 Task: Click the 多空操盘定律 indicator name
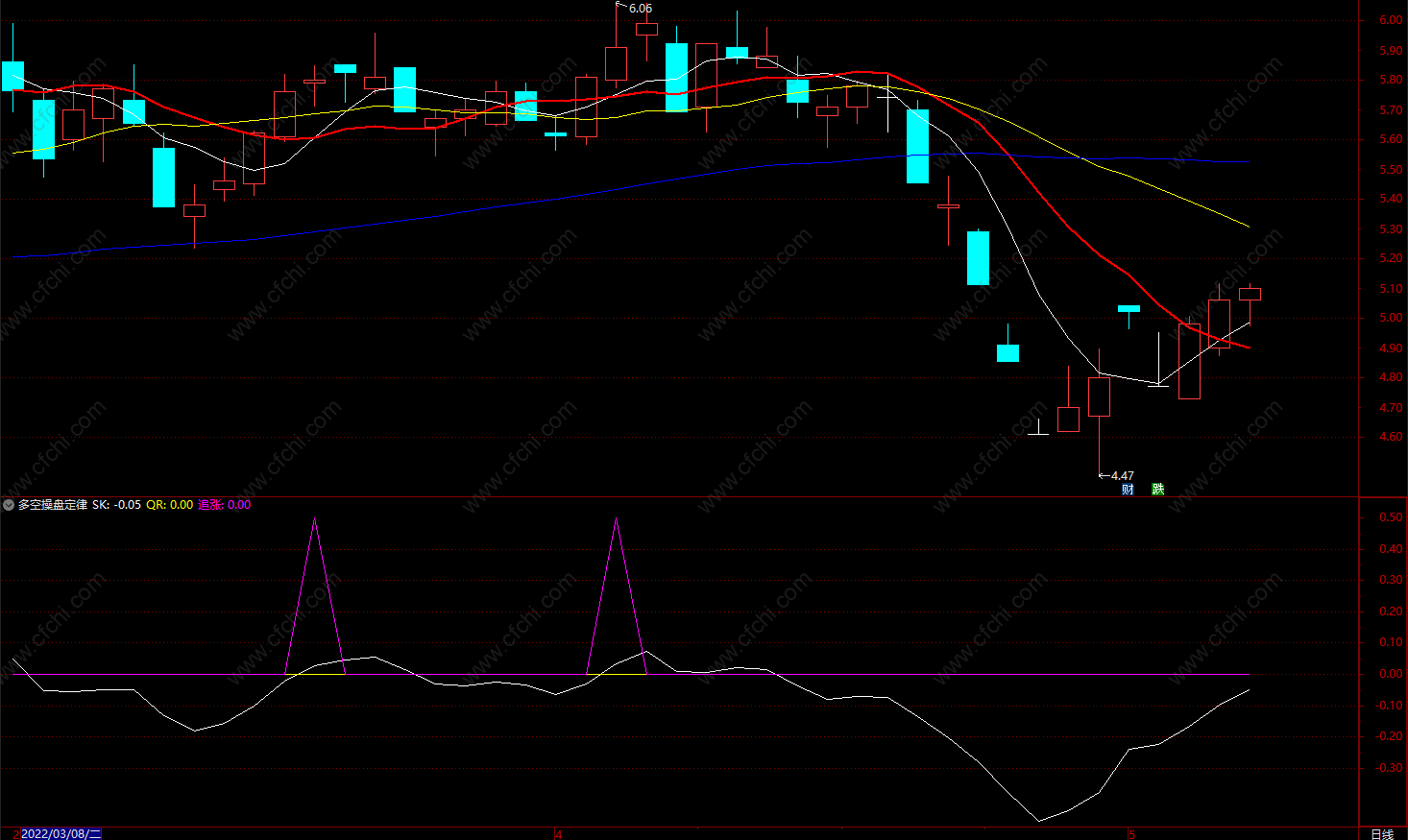53,505
